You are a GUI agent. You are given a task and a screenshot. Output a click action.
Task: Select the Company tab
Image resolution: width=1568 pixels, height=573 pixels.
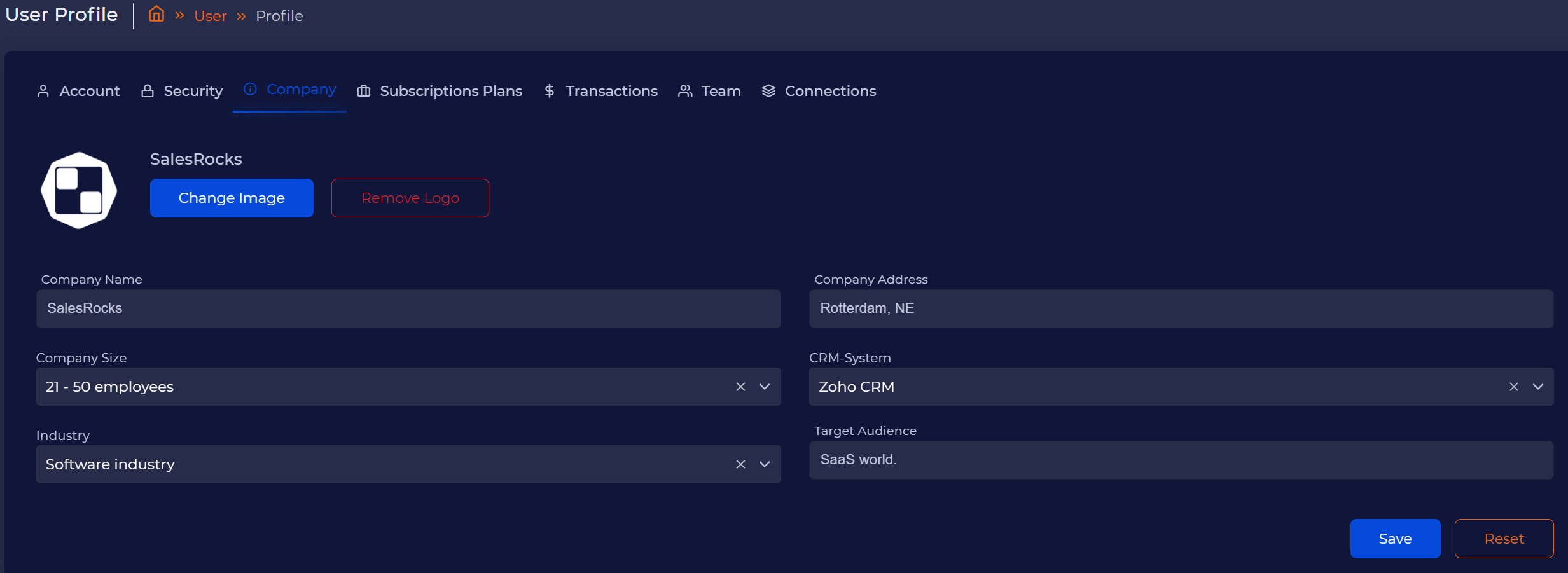[x=289, y=90]
